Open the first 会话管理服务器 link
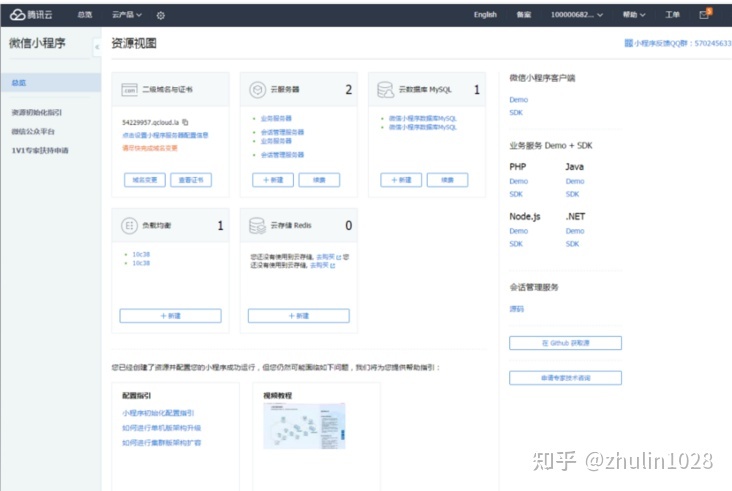Image resolution: width=732 pixels, height=491 pixels. pos(282,132)
